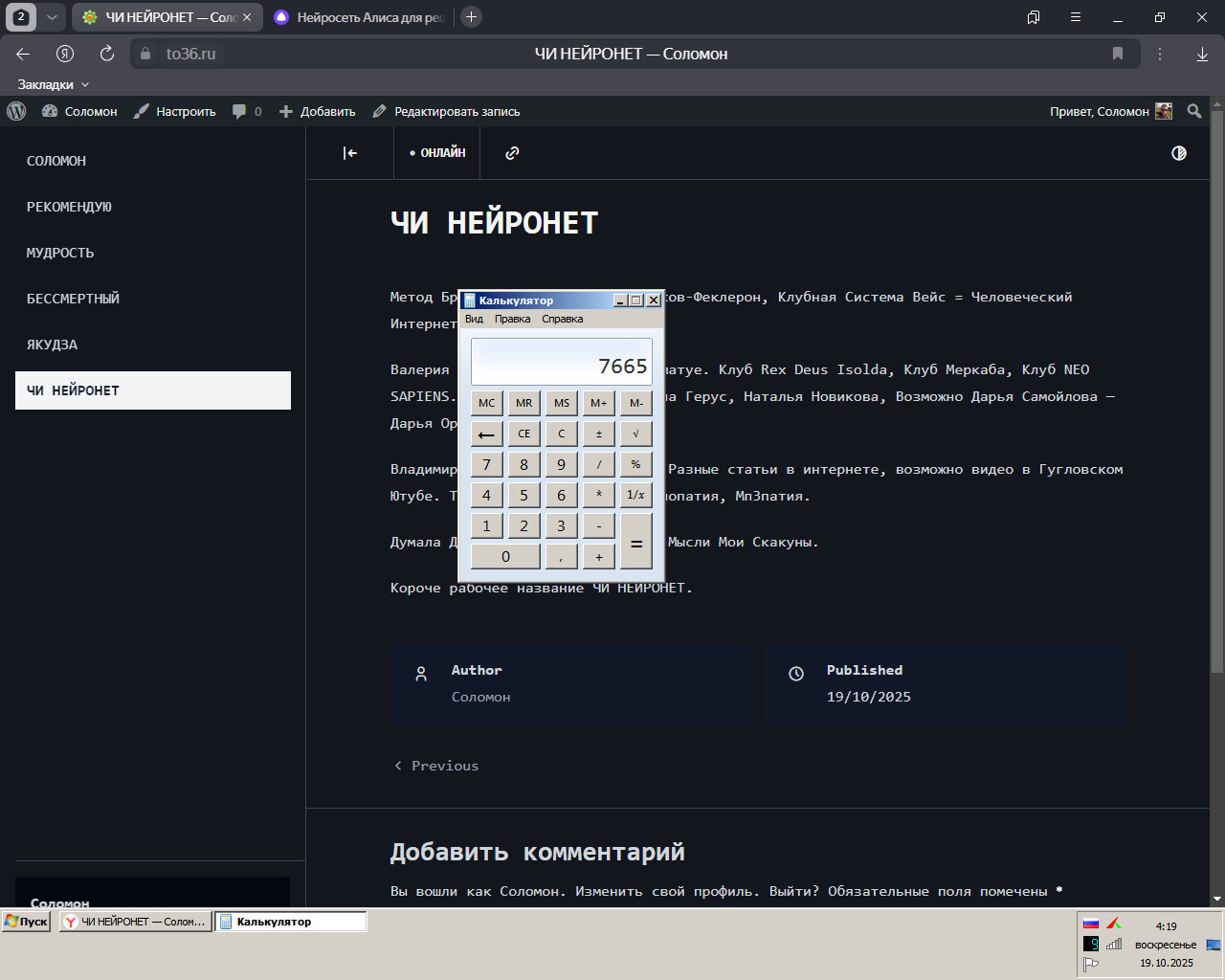This screenshot has height=980, width=1225.
Task: Click the sidebar collapse arrow icon
Action: [x=350, y=153]
